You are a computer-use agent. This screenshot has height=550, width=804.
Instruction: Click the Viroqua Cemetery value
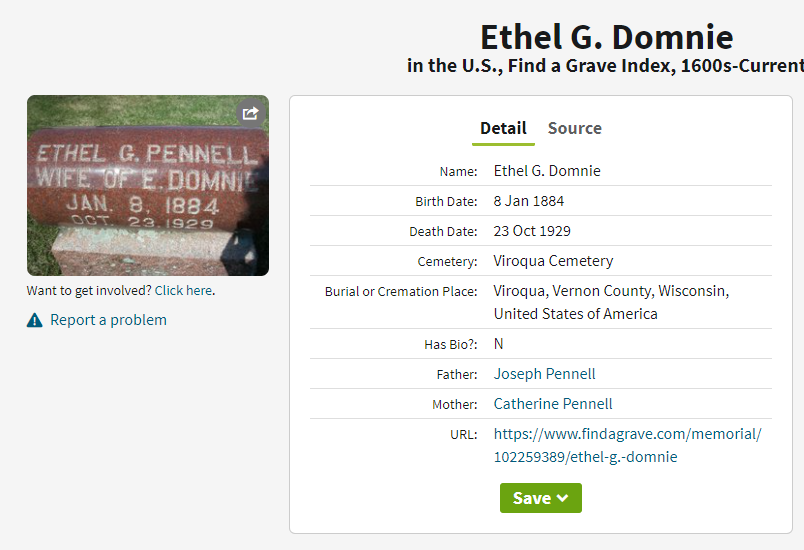click(x=553, y=261)
